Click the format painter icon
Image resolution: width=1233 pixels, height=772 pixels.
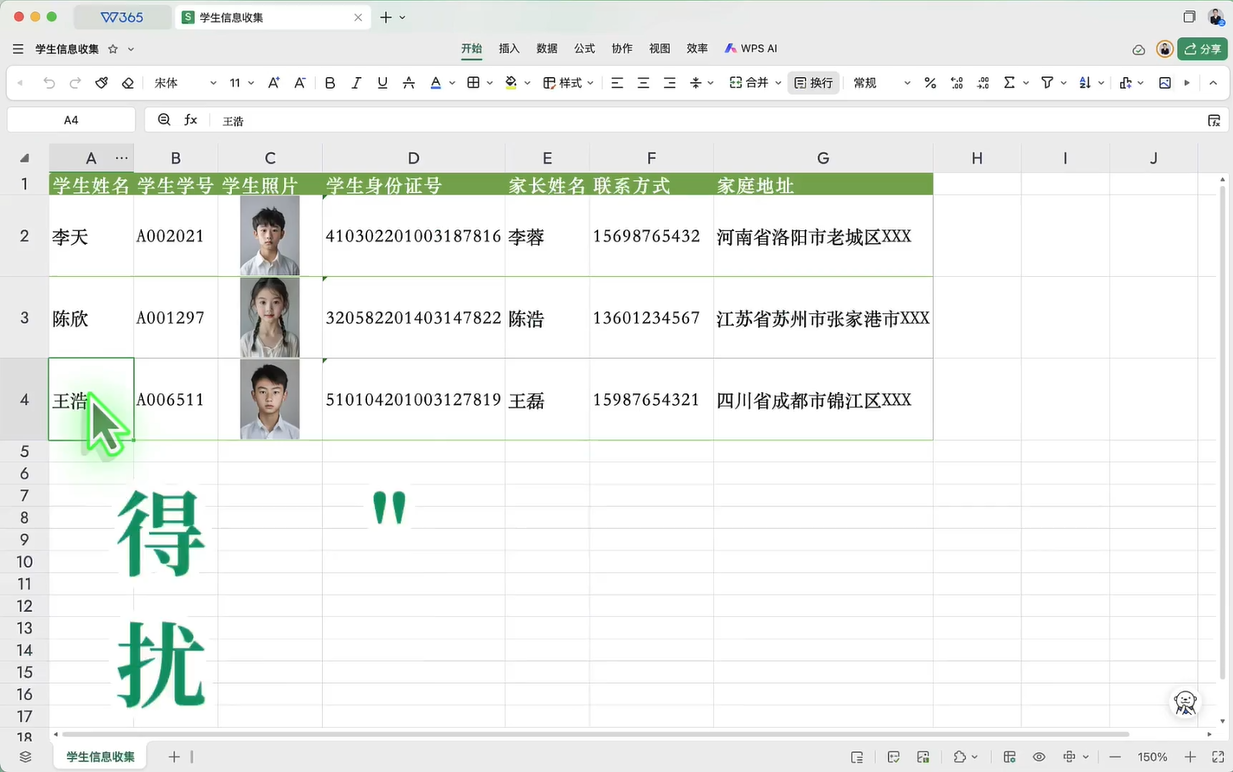102,83
